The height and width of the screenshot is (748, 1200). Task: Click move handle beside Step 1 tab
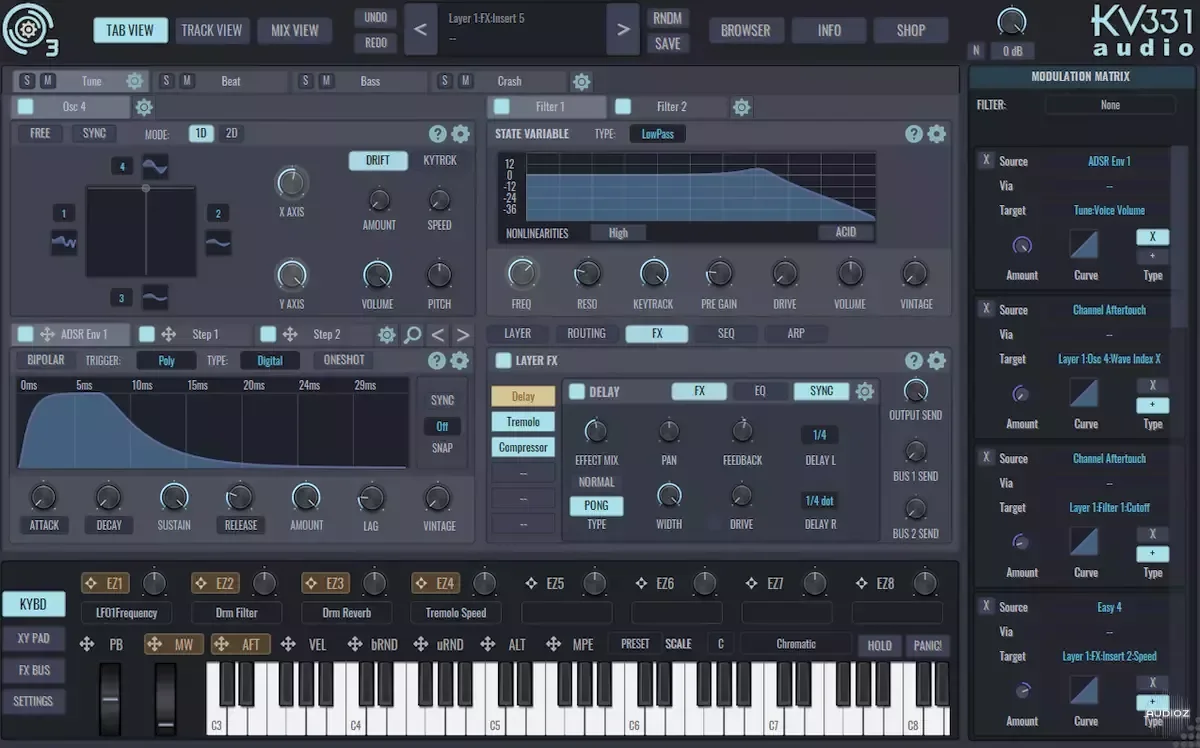pos(168,334)
